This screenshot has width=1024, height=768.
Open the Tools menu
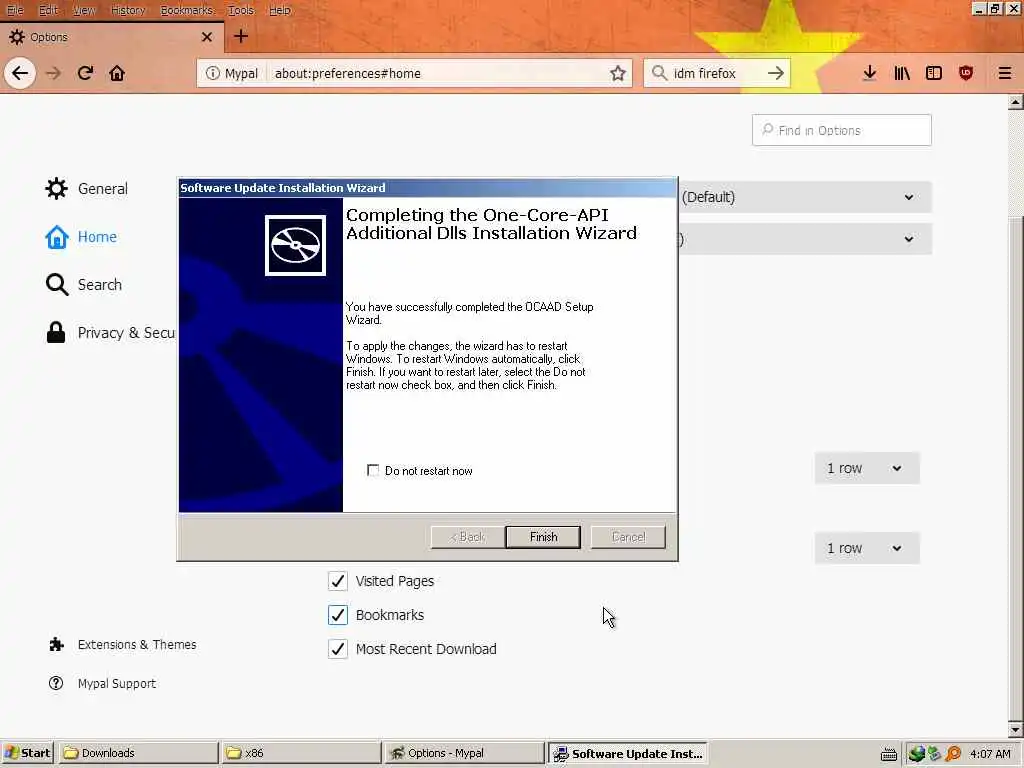[x=240, y=10]
